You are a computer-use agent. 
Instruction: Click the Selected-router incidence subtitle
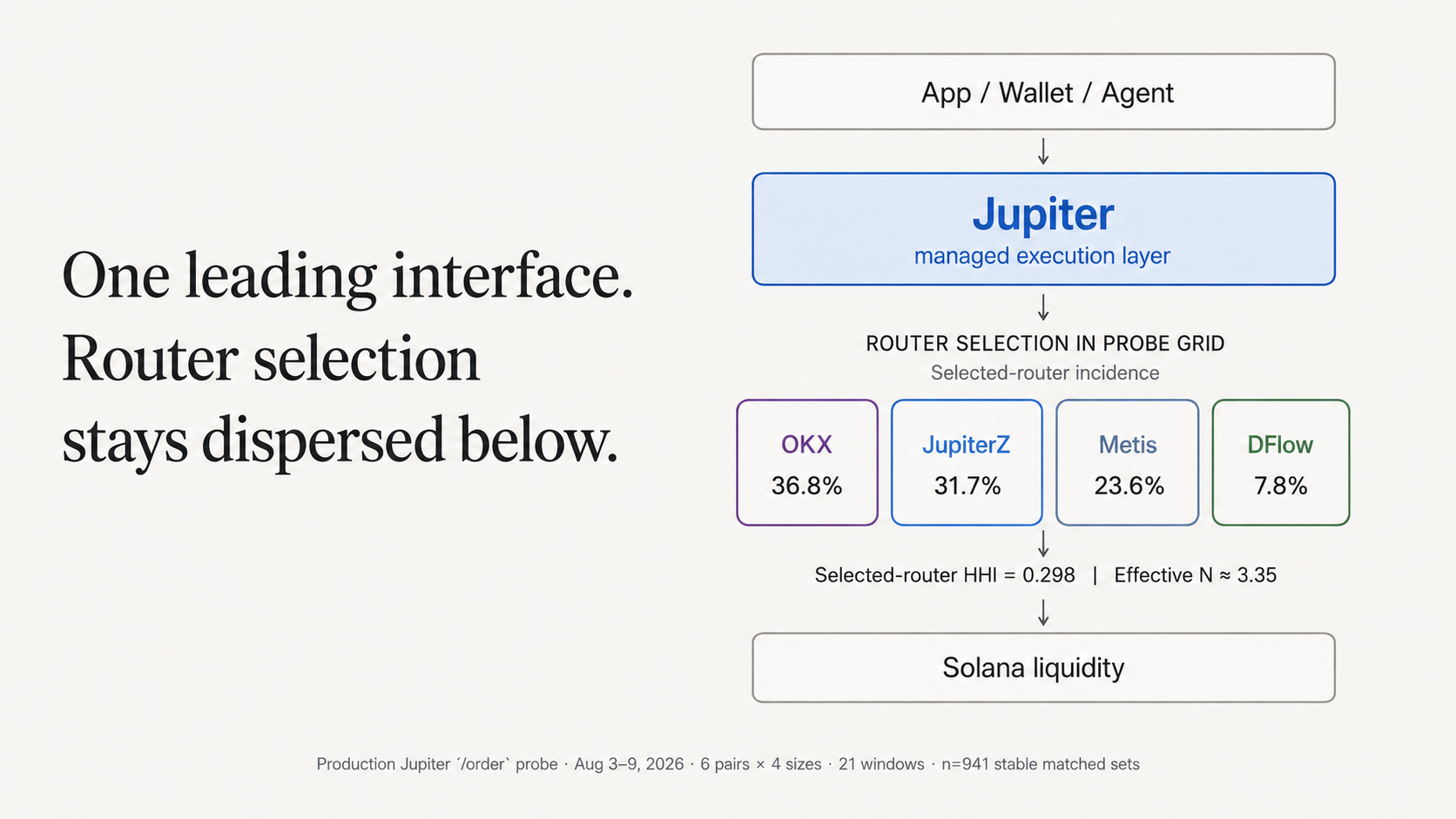[x=1045, y=373]
